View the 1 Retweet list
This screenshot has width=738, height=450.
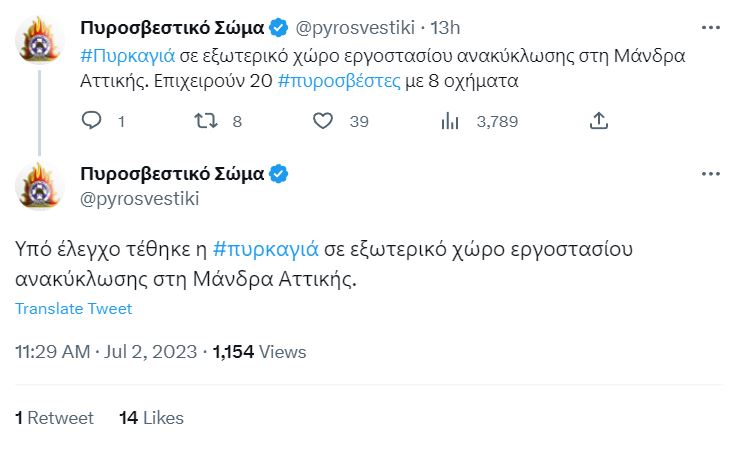(x=54, y=417)
